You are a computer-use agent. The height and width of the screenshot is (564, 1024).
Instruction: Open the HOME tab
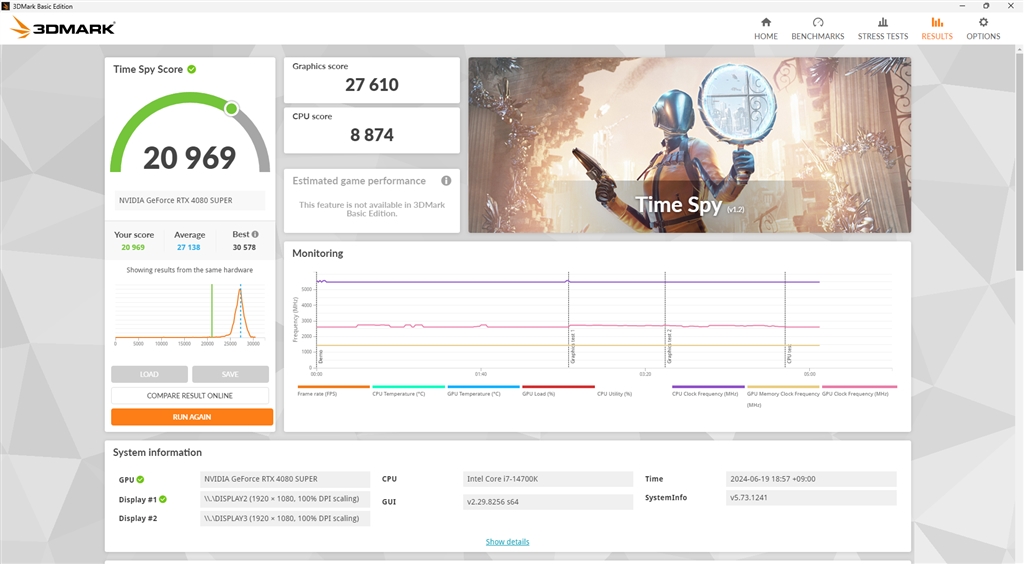[765, 29]
